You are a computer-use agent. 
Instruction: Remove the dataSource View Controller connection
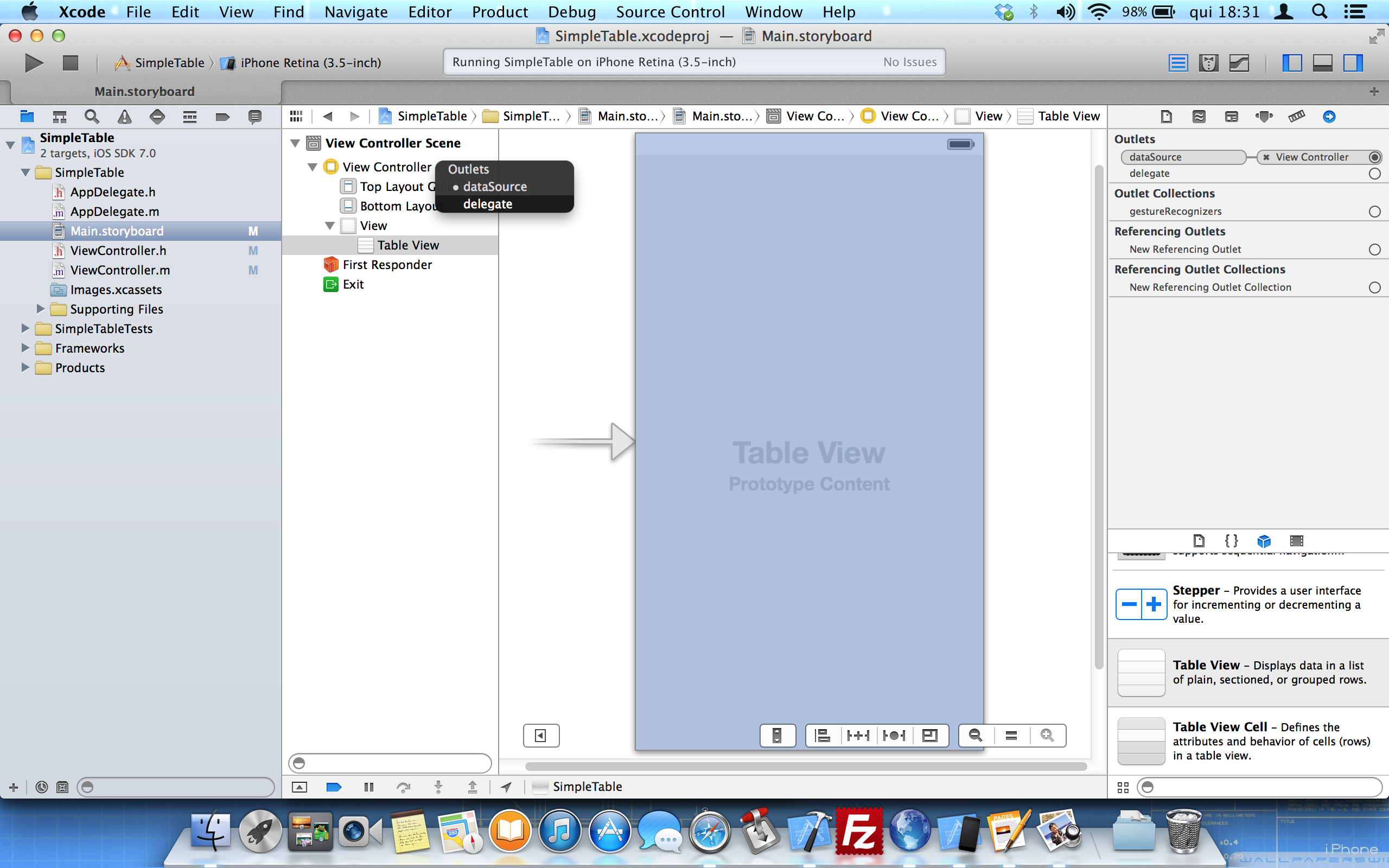(x=1266, y=157)
